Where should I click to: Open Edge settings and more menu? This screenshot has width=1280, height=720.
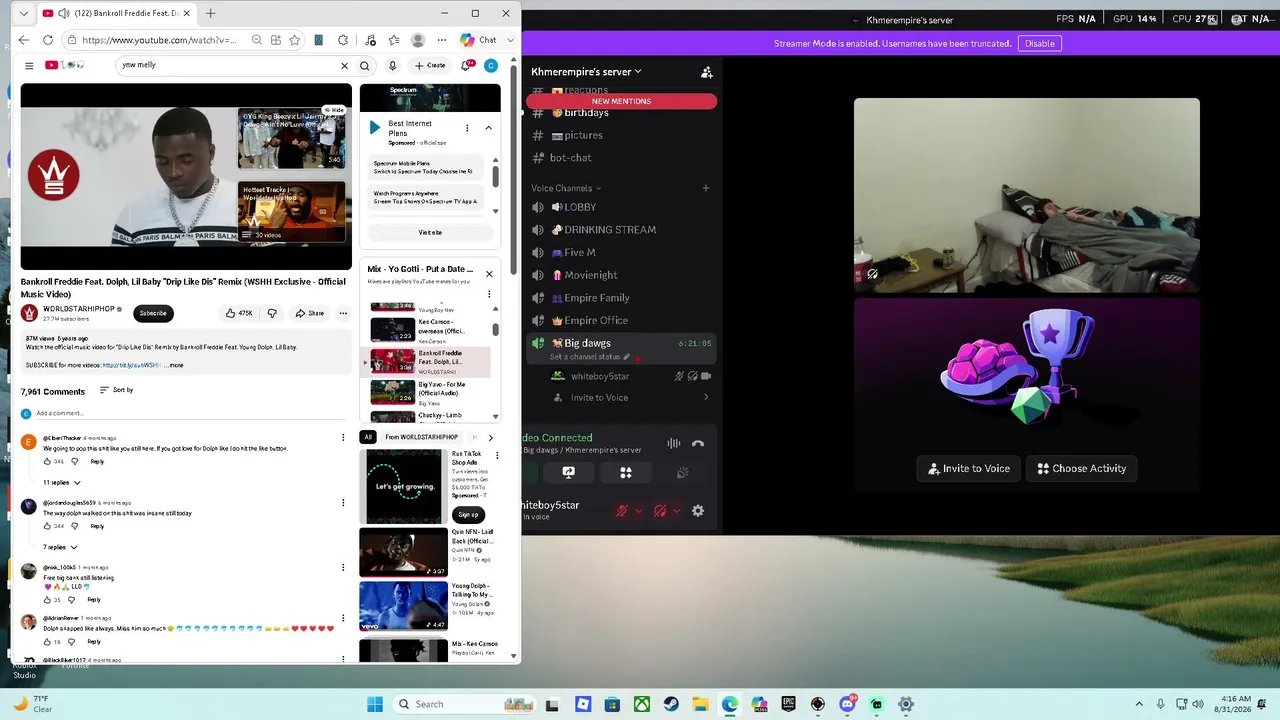[442, 40]
